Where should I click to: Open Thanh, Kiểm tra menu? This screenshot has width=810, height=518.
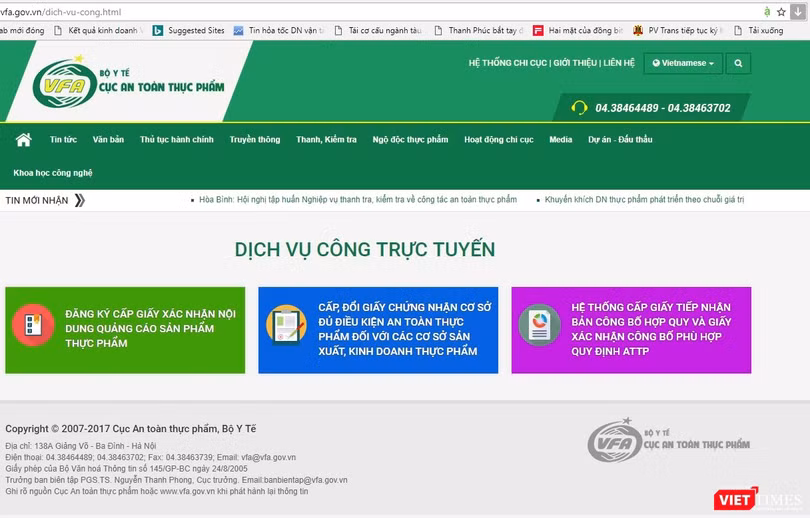326,139
